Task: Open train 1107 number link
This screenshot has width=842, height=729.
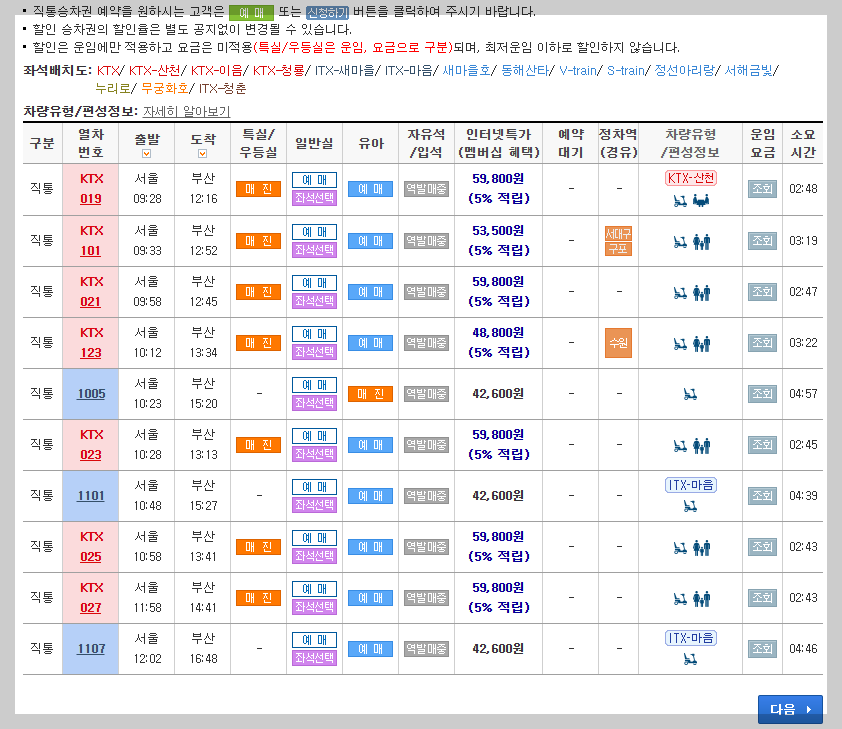Action: [91, 649]
